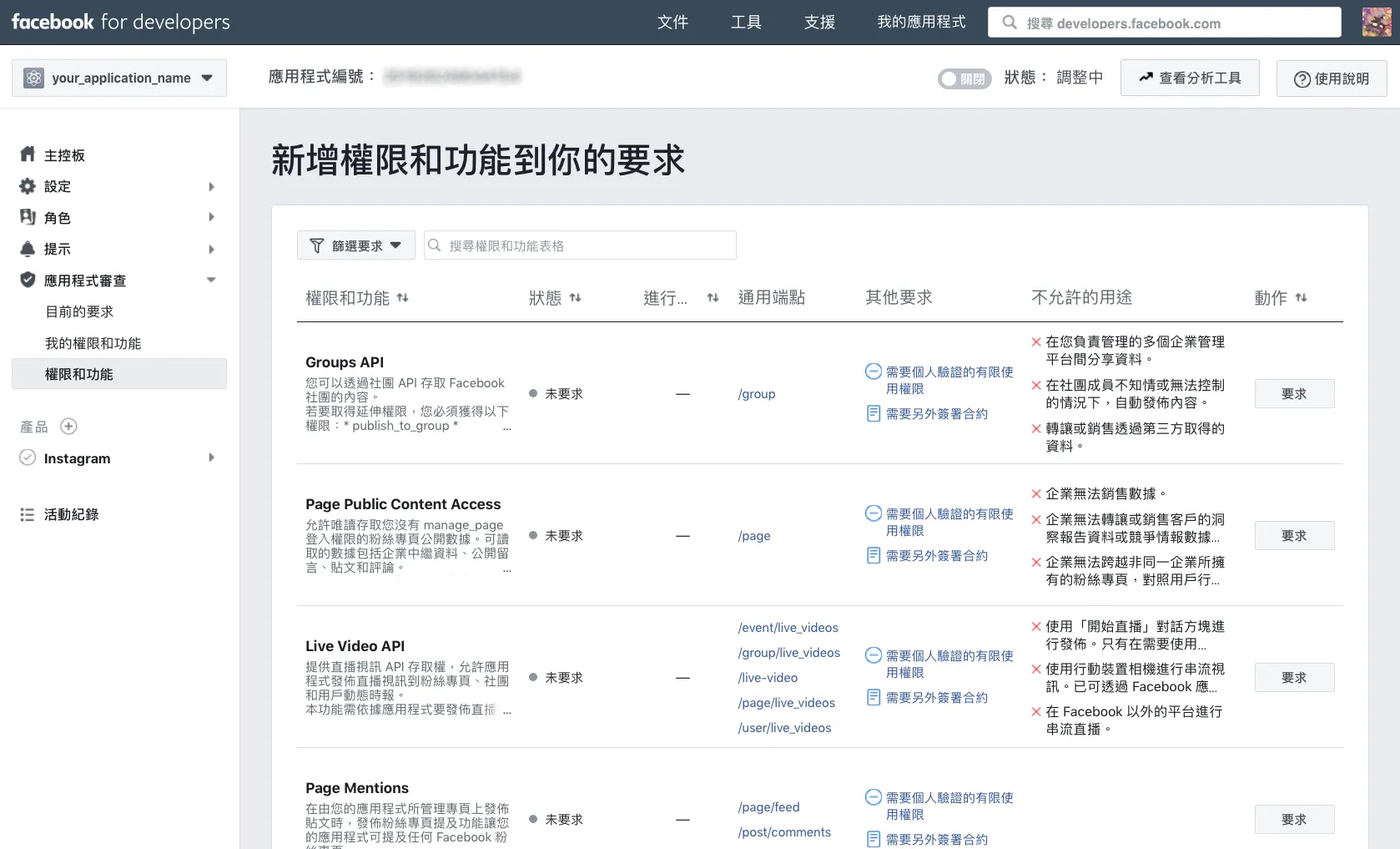The width and height of the screenshot is (1400, 849).
Task: Click the filter funnel icon
Action: (317, 245)
